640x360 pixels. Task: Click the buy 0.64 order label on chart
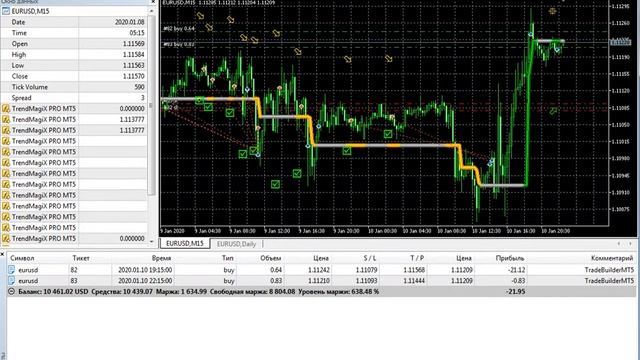click(179, 29)
